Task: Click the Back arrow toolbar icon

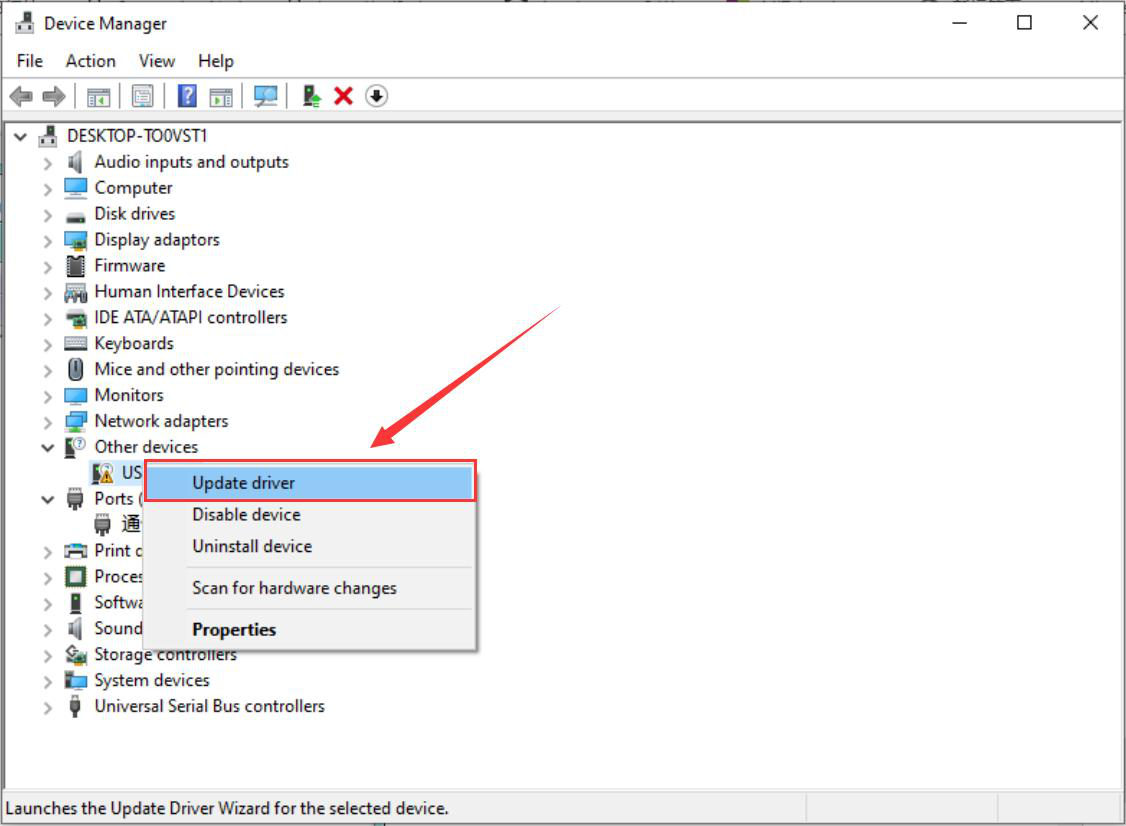Action: [22, 96]
